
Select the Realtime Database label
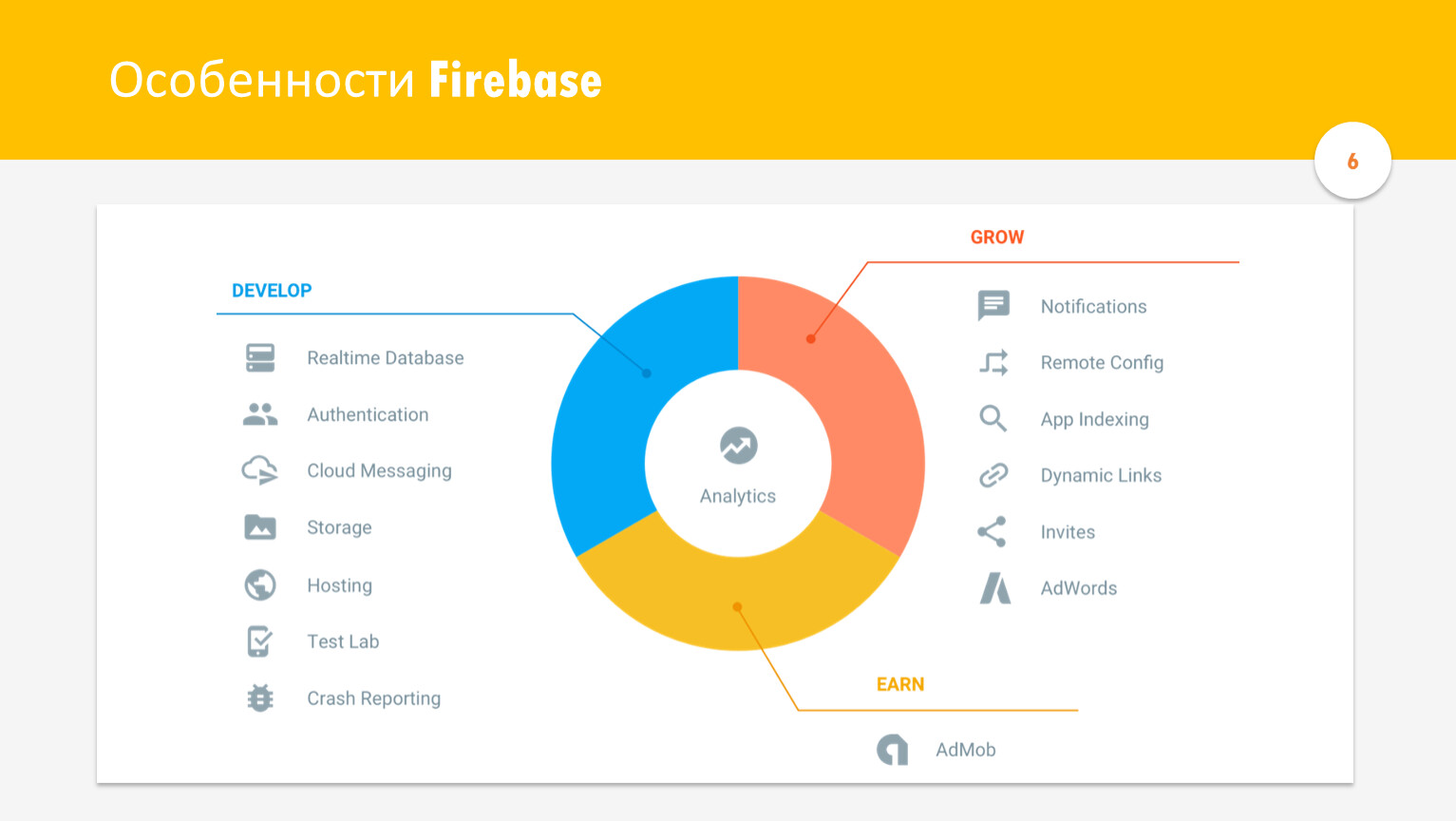386,358
